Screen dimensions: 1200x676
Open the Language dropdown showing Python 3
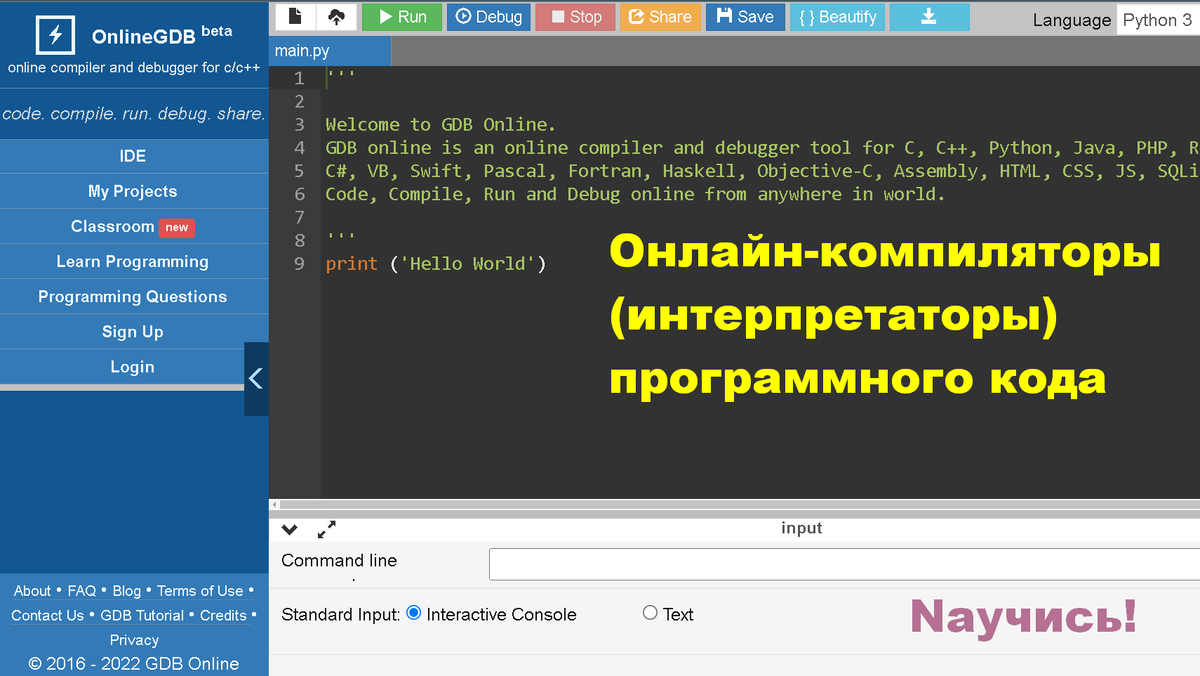pos(1158,20)
